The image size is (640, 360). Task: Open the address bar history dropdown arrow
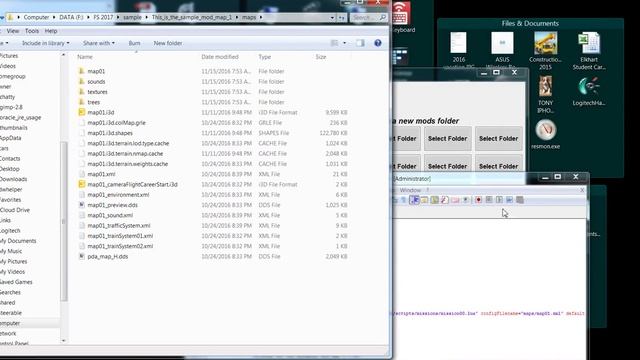332,18
